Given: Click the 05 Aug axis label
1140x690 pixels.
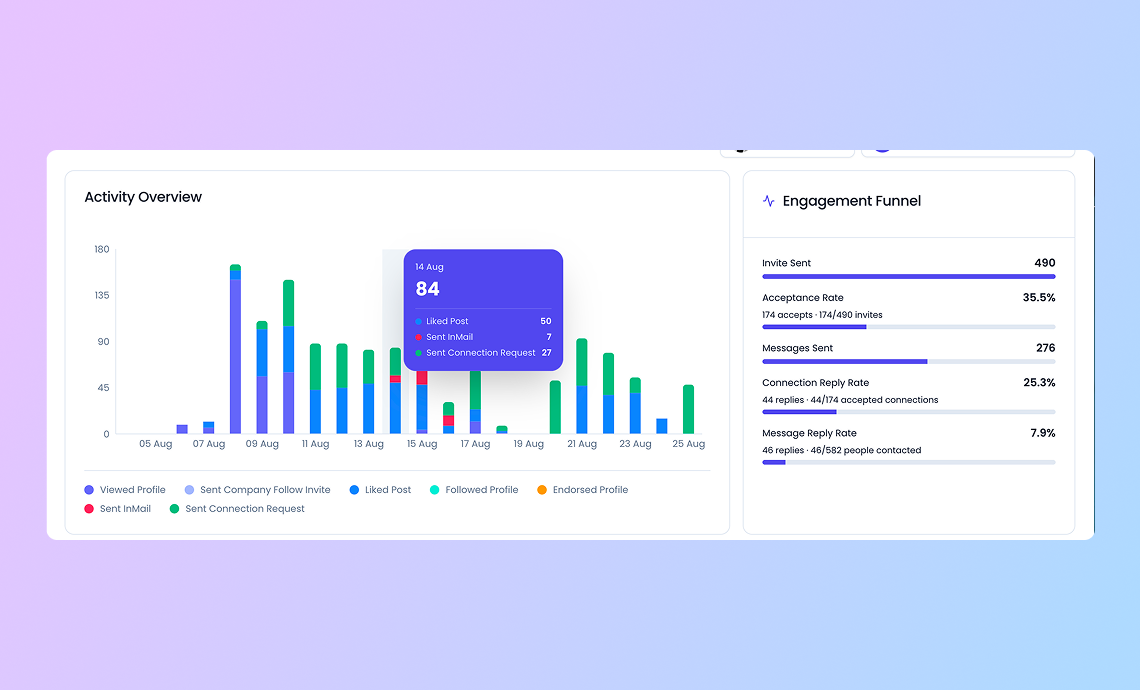Looking at the screenshot, I should tap(156, 444).
